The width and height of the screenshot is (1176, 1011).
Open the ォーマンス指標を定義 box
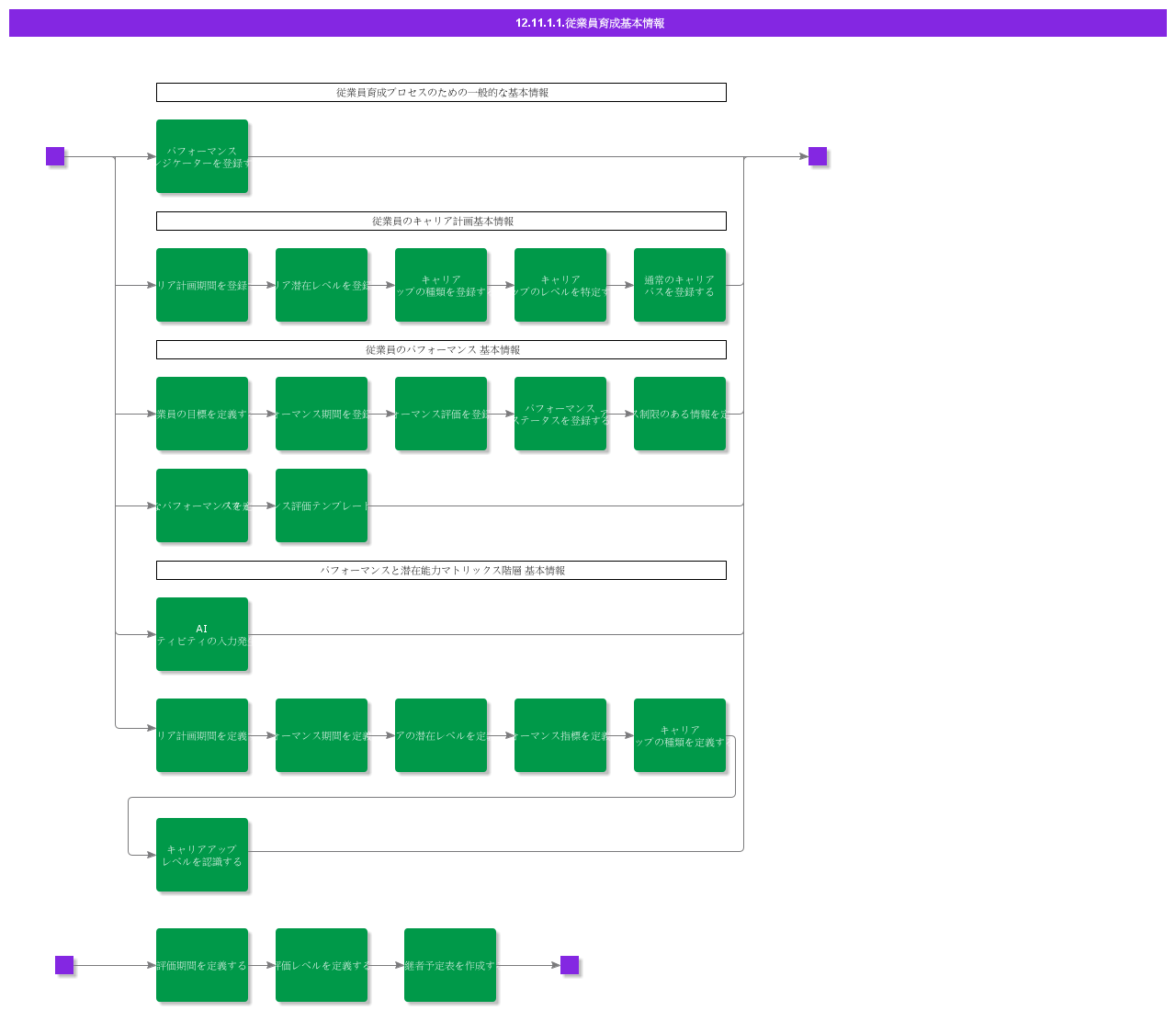560,735
